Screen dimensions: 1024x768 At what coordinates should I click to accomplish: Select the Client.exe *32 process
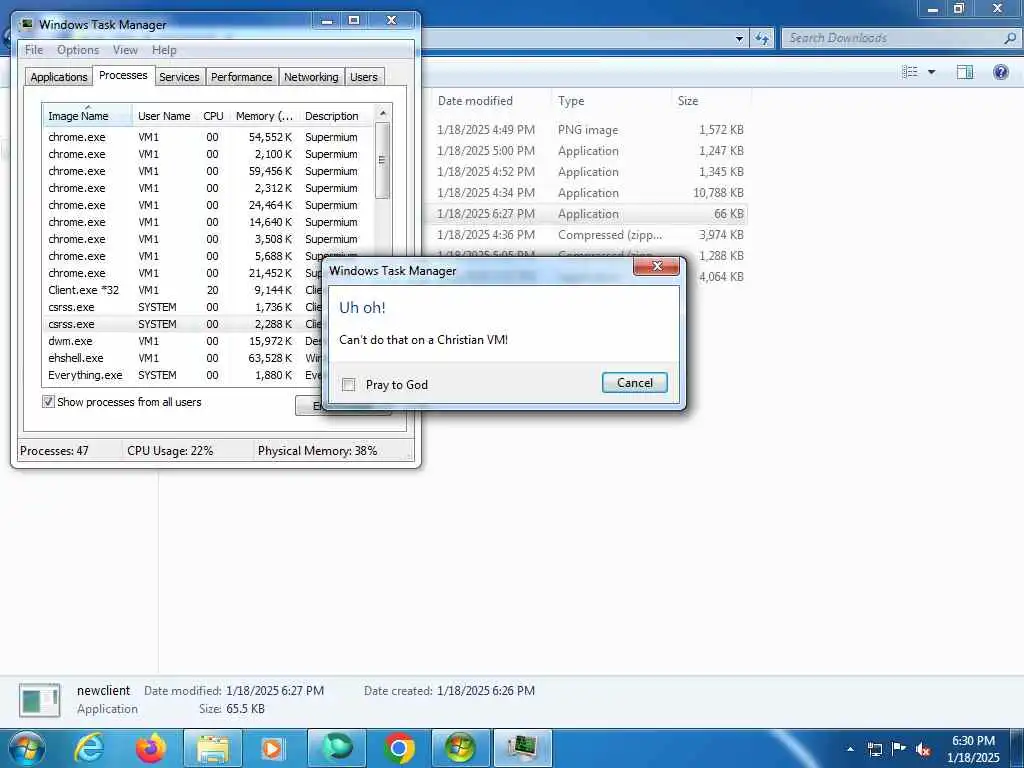coord(208,290)
